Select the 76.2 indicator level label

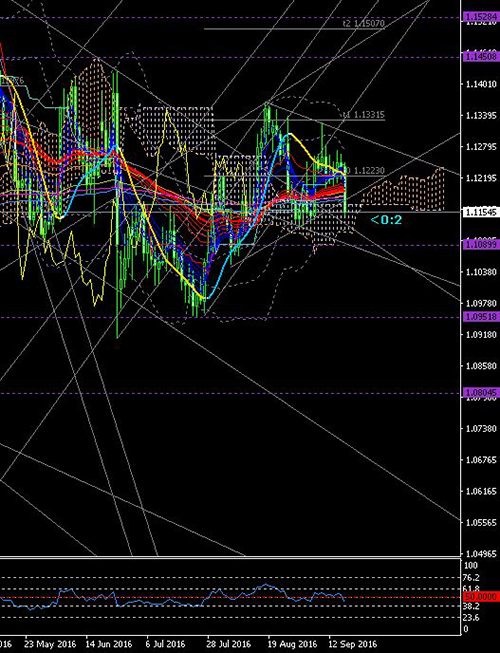(x=471, y=578)
